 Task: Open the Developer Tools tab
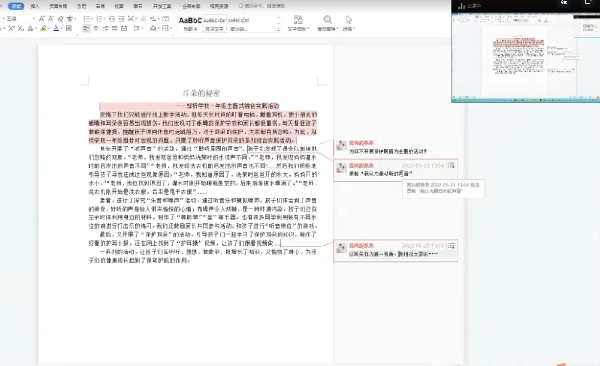(162, 6)
